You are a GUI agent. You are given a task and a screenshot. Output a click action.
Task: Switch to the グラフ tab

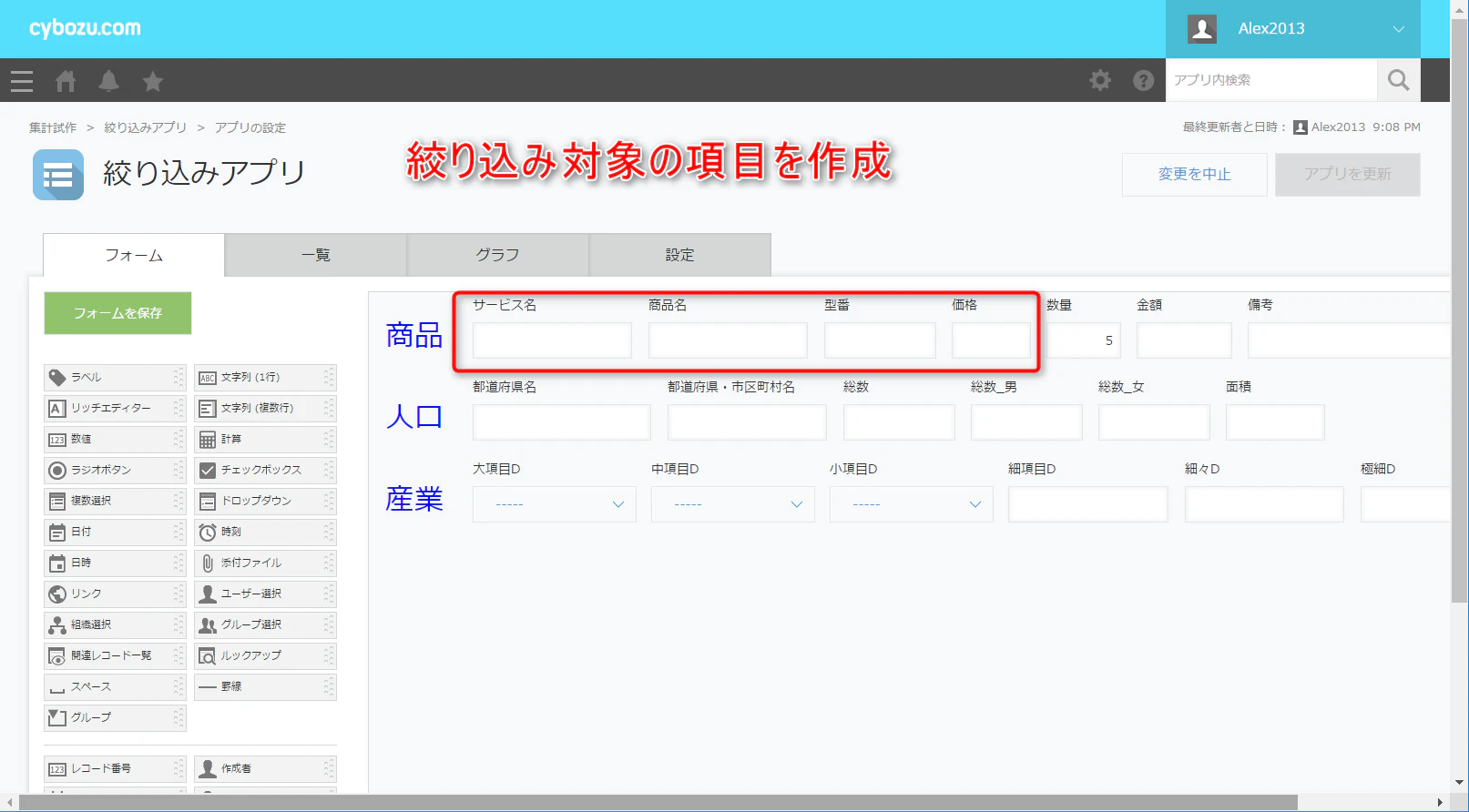click(x=498, y=255)
